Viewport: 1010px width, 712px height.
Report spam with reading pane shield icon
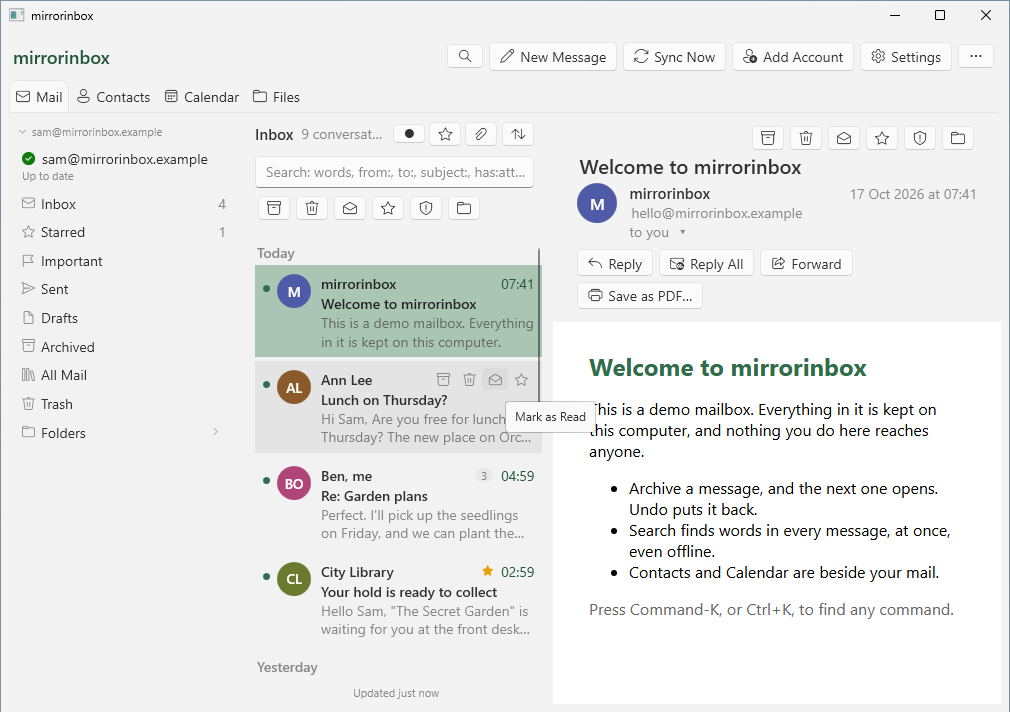click(920, 138)
